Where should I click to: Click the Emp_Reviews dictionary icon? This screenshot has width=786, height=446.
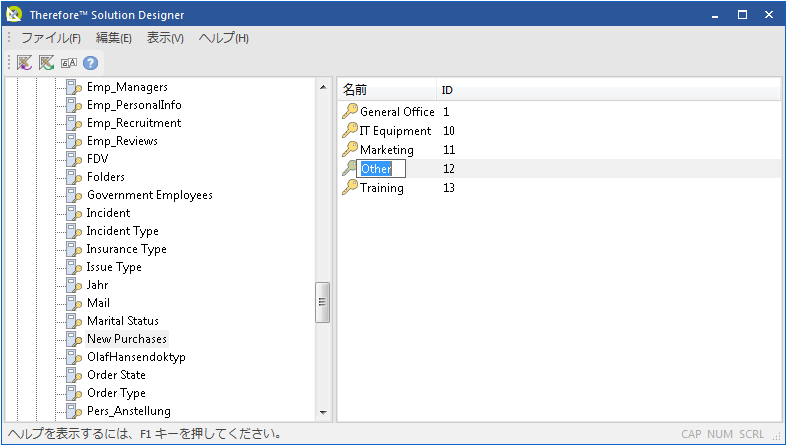tap(74, 141)
